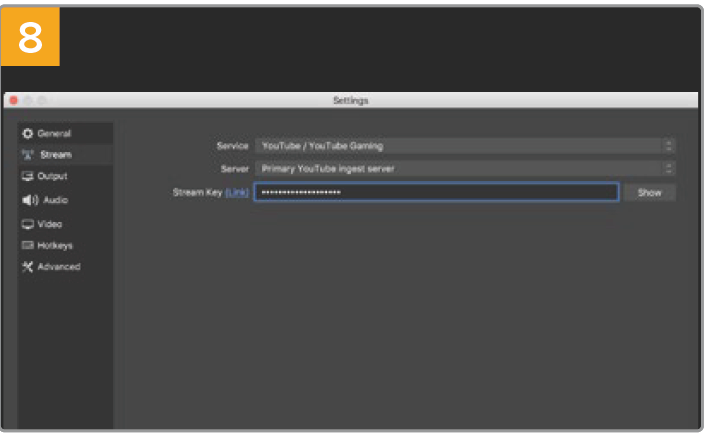Click the General gear icon

point(28,134)
